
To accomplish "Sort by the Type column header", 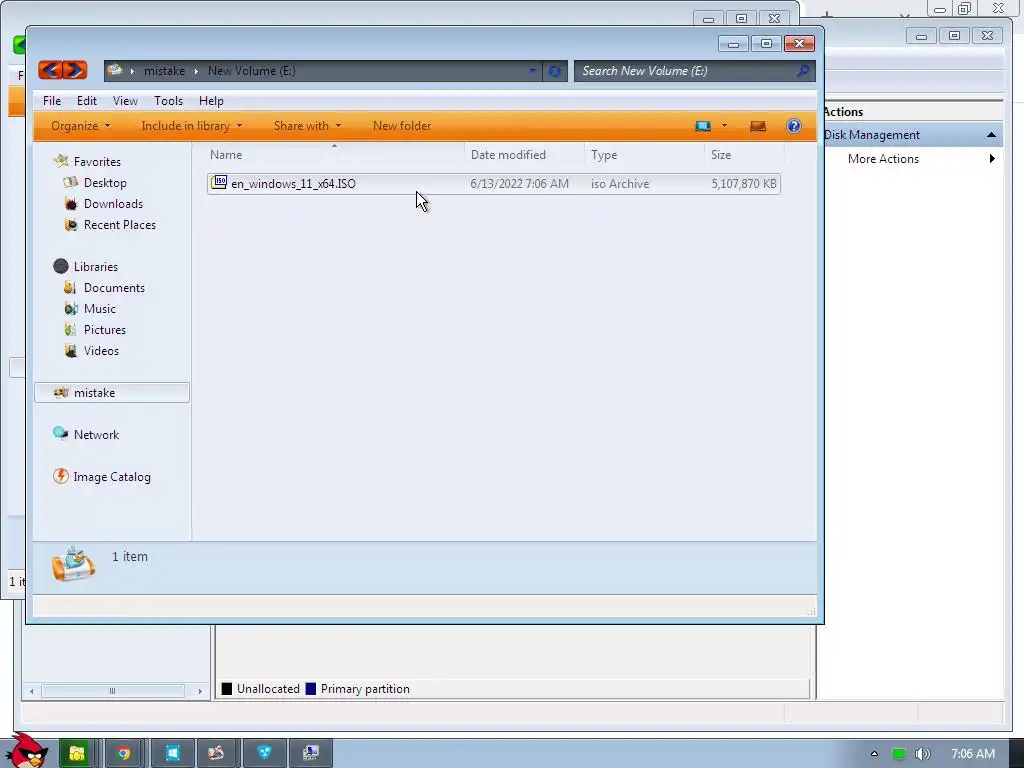I will pyautogui.click(x=644, y=155).
